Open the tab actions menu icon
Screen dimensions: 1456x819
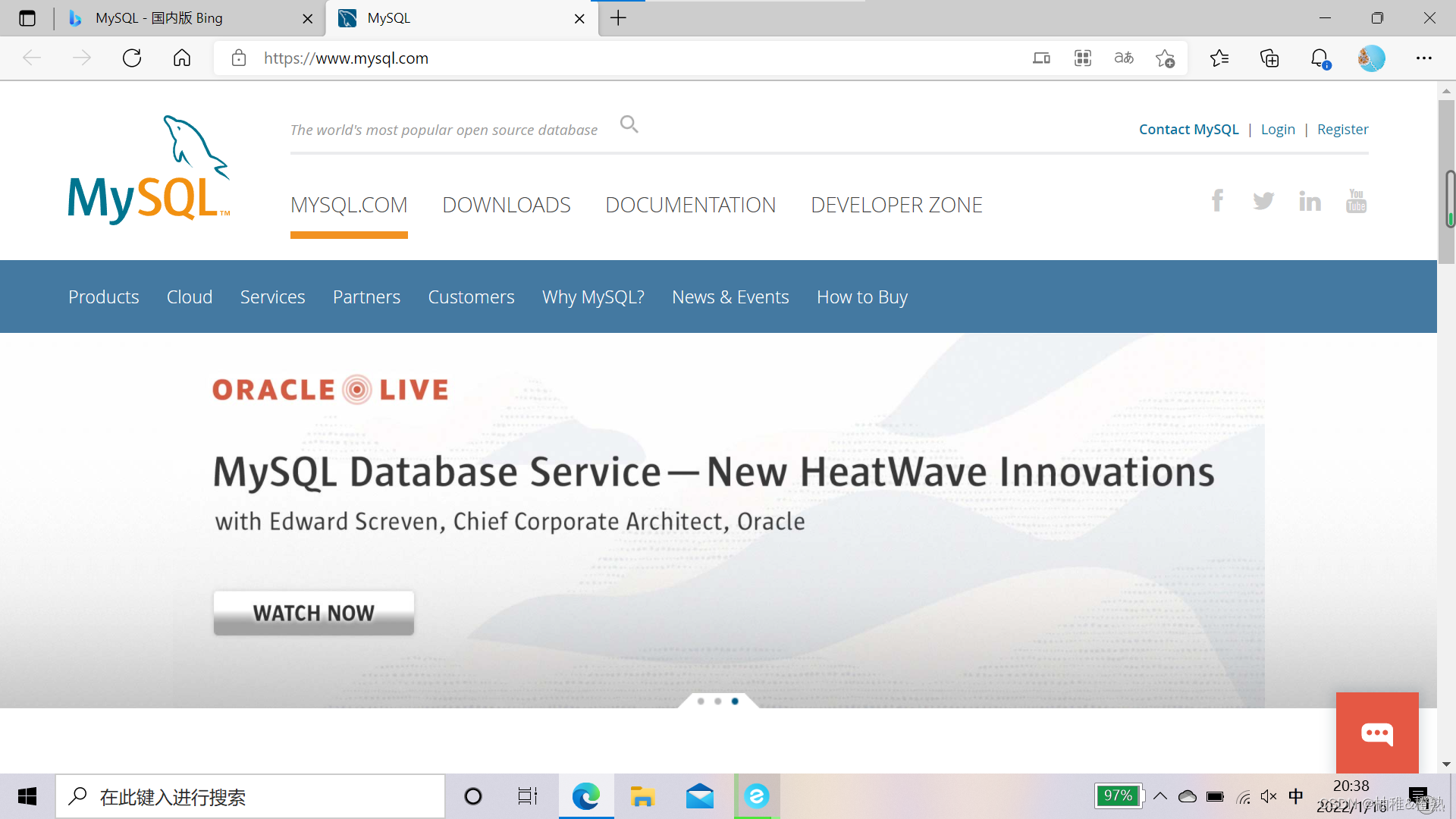27,18
